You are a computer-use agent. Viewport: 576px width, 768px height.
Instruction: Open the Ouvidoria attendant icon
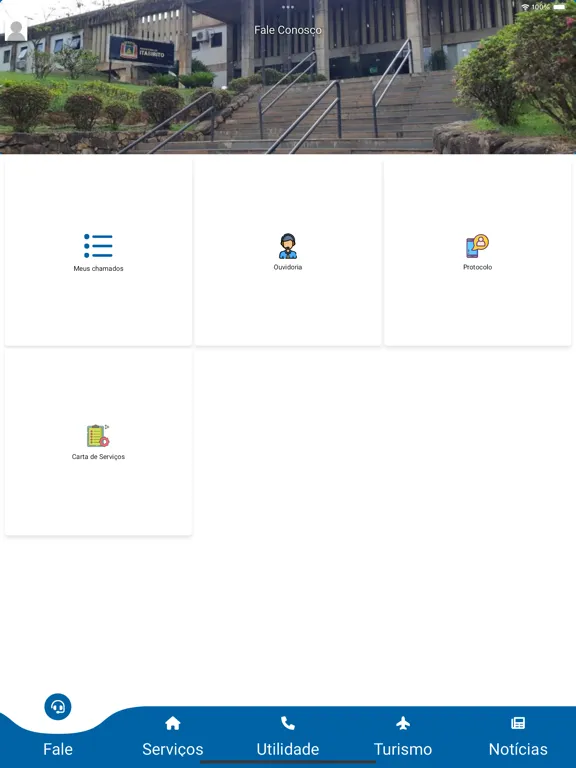tap(288, 246)
